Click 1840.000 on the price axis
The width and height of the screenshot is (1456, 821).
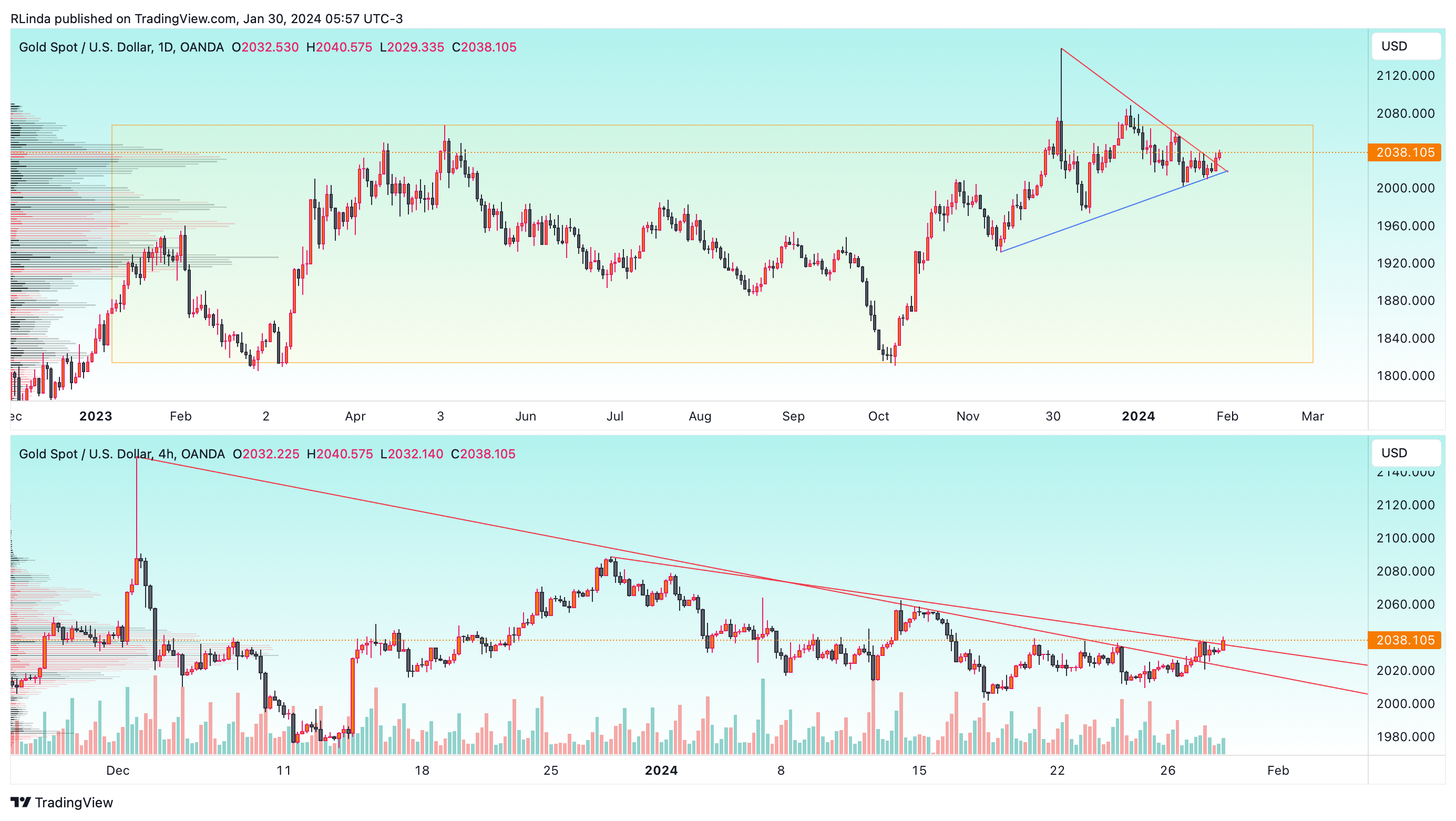pos(1405,338)
